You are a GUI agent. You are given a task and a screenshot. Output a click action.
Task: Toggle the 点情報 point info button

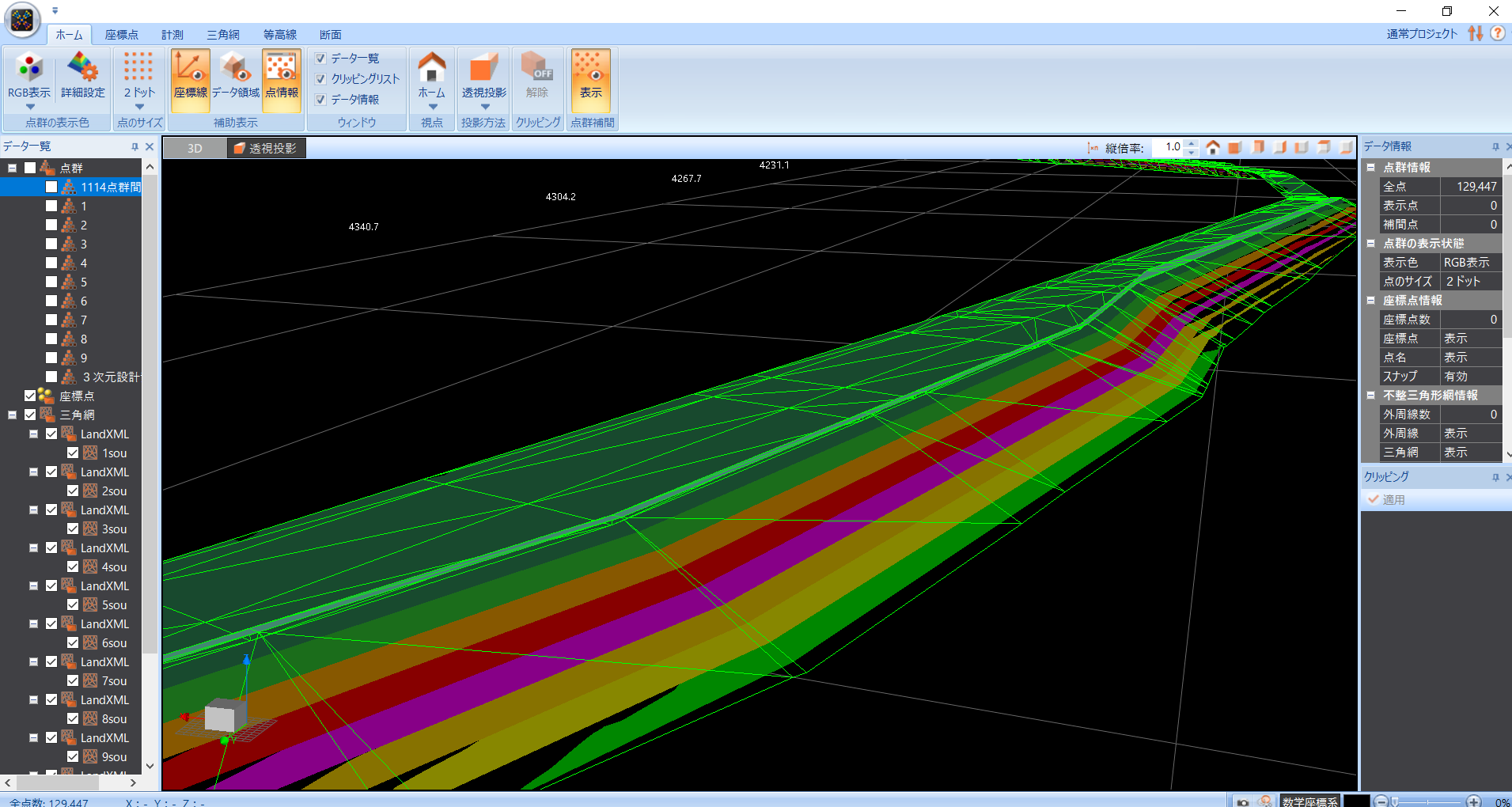point(282,77)
